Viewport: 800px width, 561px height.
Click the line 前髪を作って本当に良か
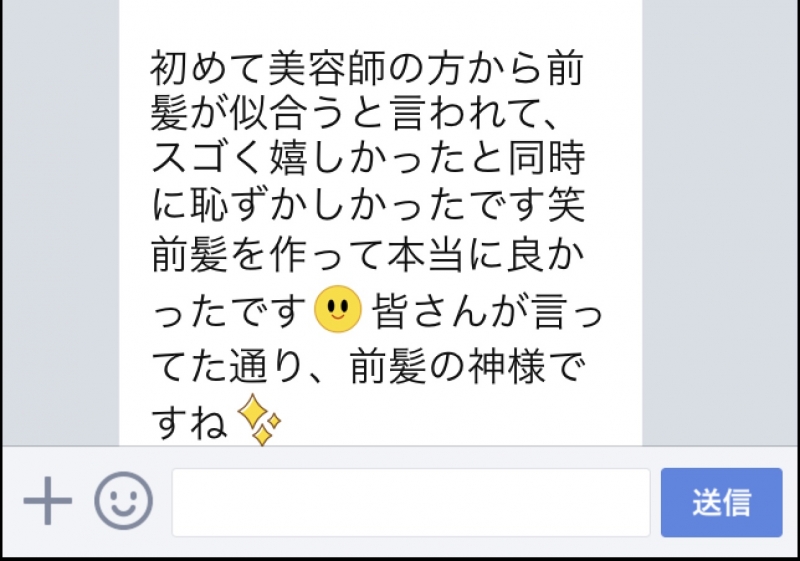(368, 253)
